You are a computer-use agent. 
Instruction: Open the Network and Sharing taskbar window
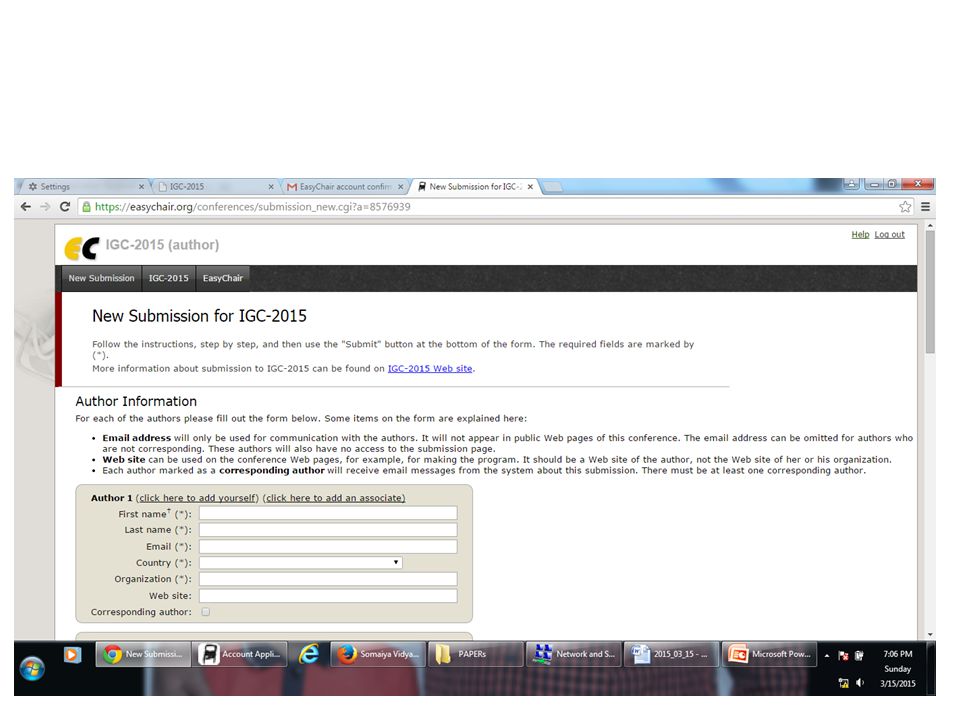coord(573,654)
